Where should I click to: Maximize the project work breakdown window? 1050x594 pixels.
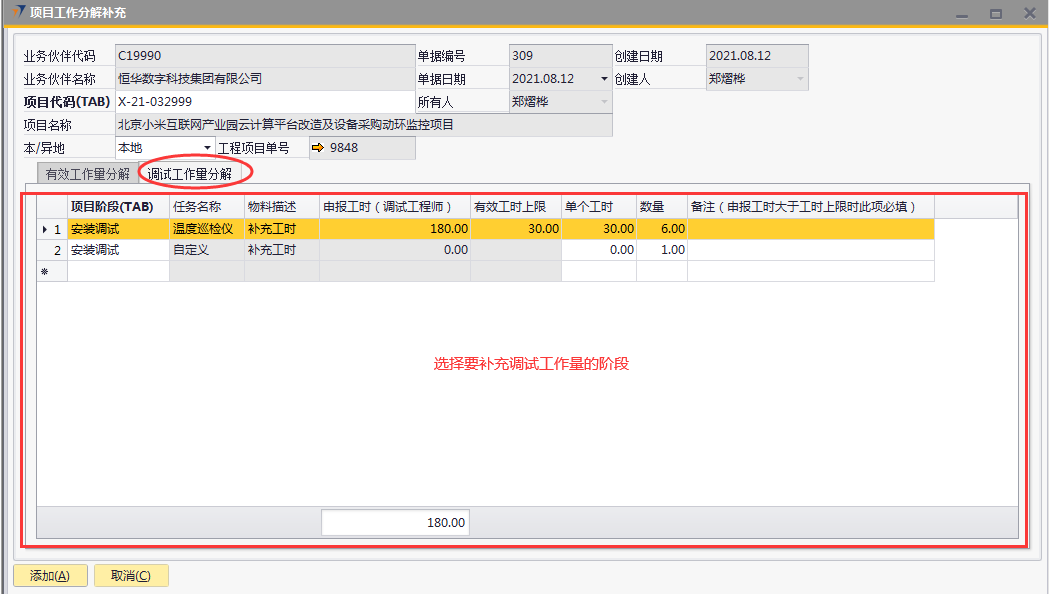995,14
